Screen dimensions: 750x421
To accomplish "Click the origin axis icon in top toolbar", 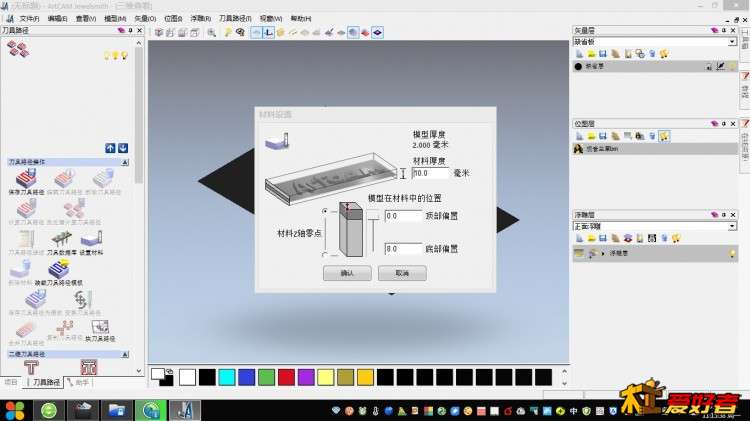I will click(268, 33).
